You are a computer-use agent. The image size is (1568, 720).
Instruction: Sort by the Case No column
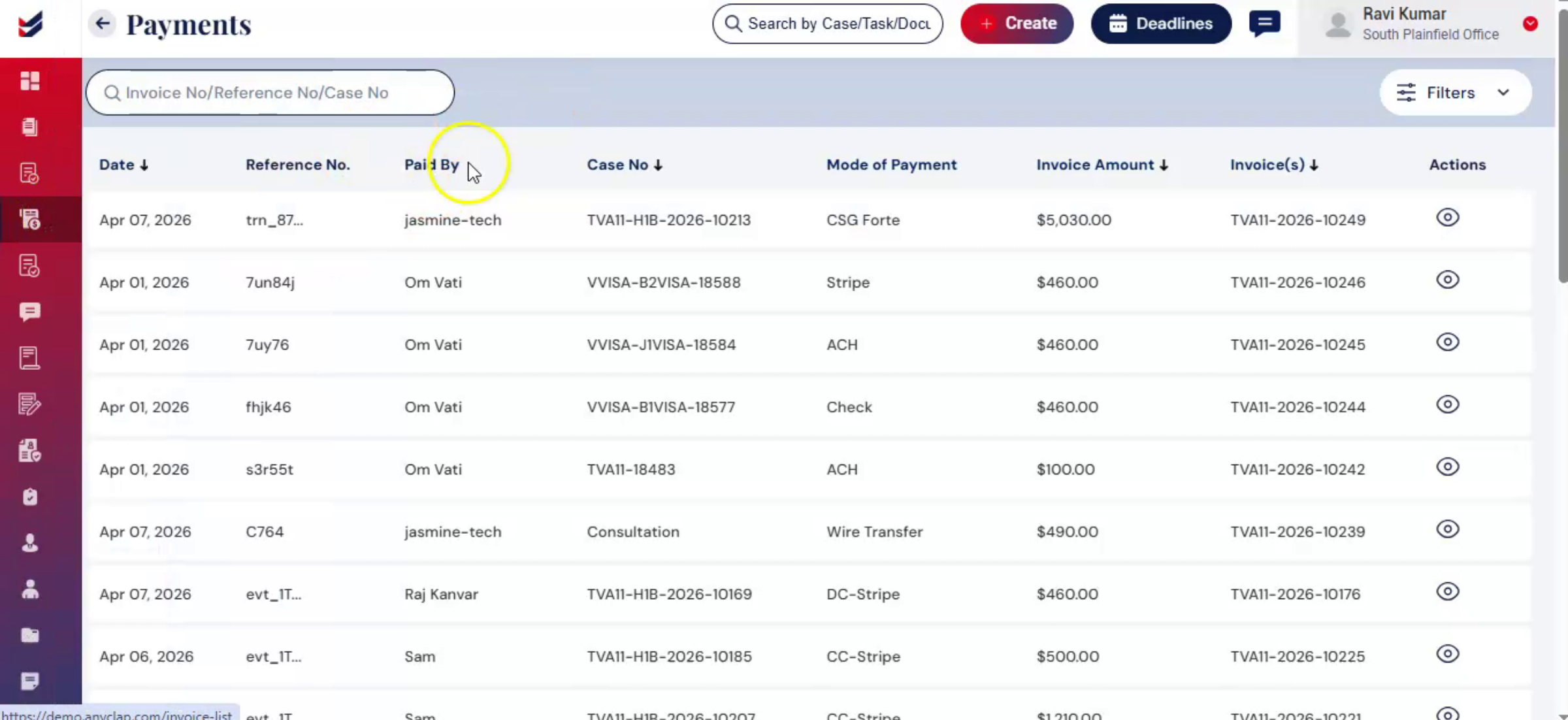click(625, 165)
